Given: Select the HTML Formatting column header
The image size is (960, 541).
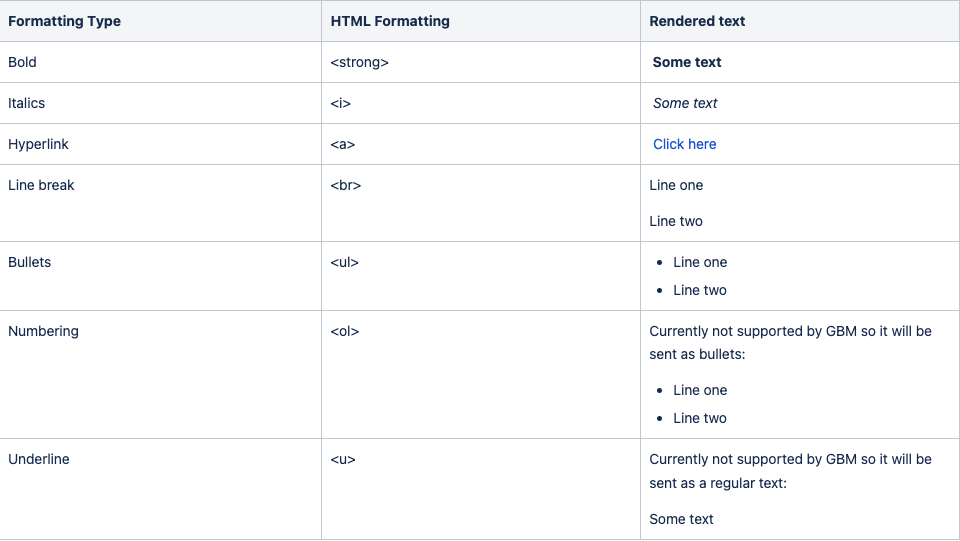Looking at the screenshot, I should [x=390, y=21].
